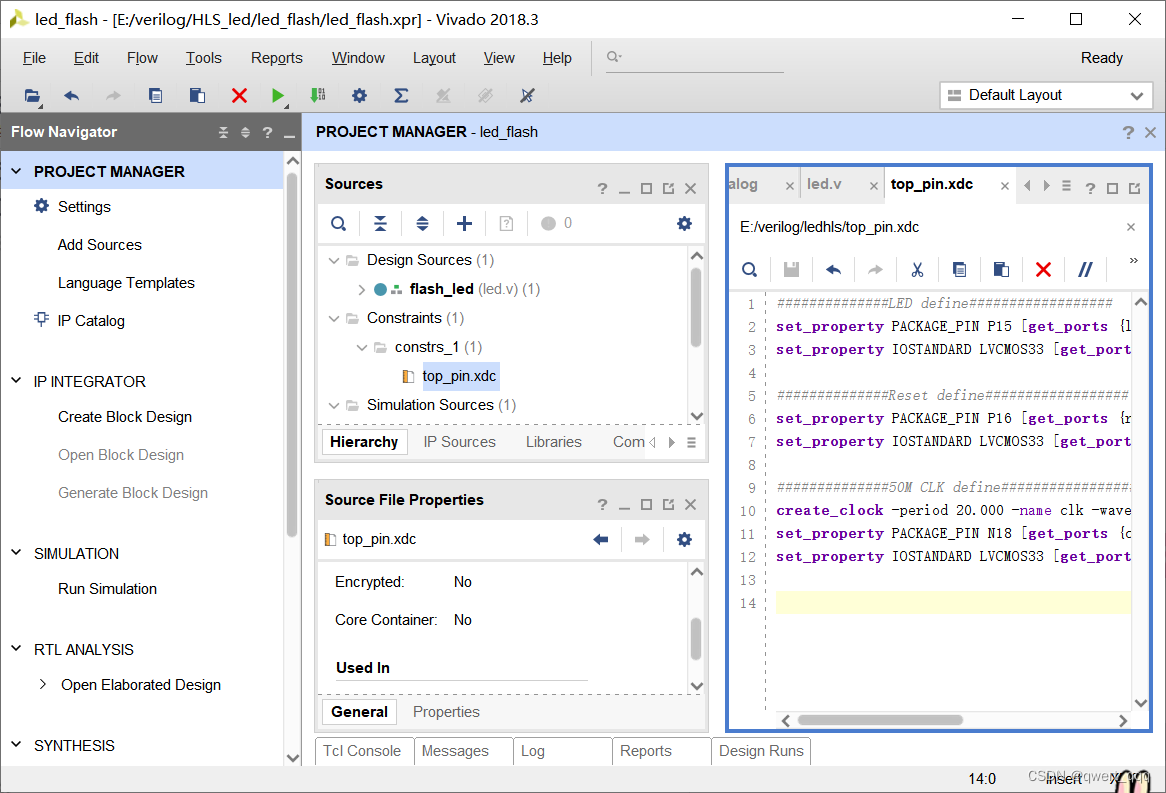Viewport: 1166px width, 793px height.
Task: Click Sources panel vertical scrollbar
Action: [696, 308]
